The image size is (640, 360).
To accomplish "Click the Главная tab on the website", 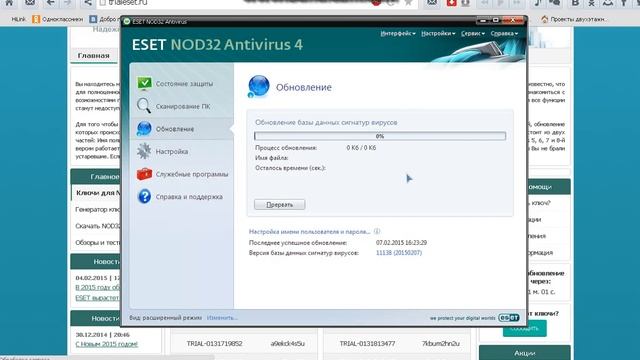I will pyautogui.click(x=93, y=56).
